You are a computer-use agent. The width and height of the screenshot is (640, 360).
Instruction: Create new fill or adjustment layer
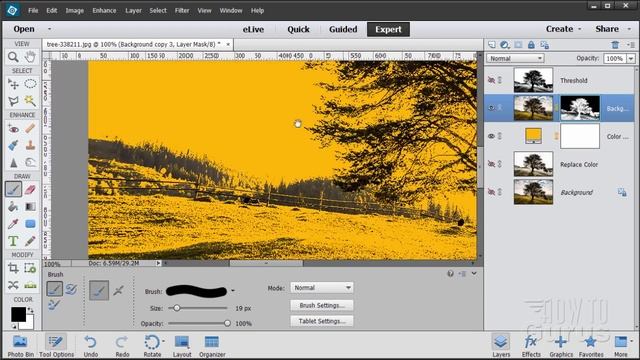[505, 45]
